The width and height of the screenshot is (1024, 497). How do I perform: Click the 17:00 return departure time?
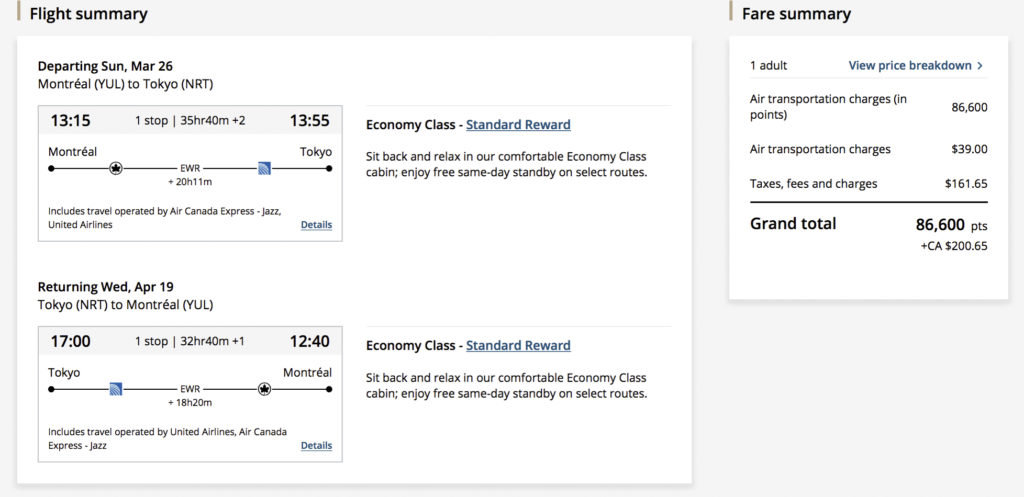pos(70,341)
